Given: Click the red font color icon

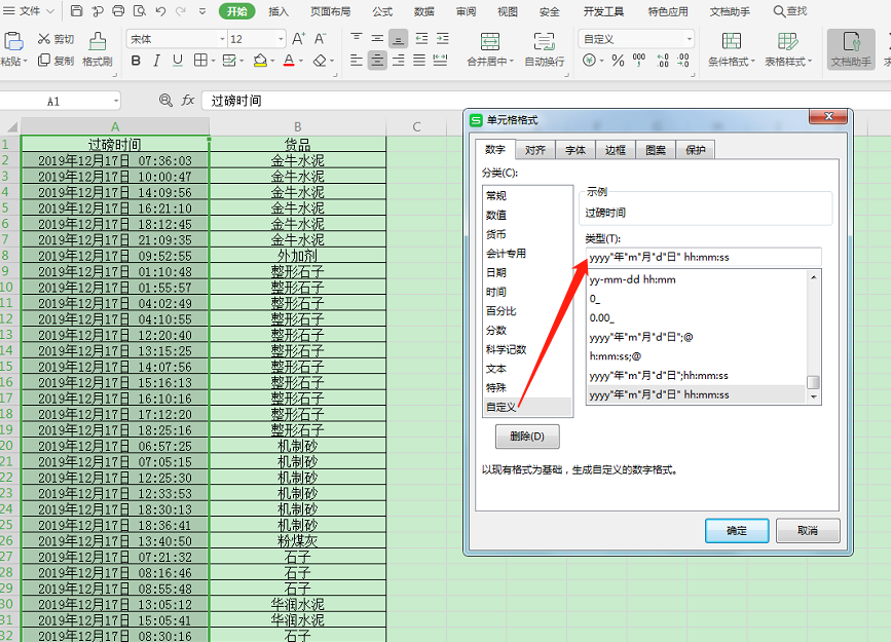Looking at the screenshot, I should (x=289, y=60).
